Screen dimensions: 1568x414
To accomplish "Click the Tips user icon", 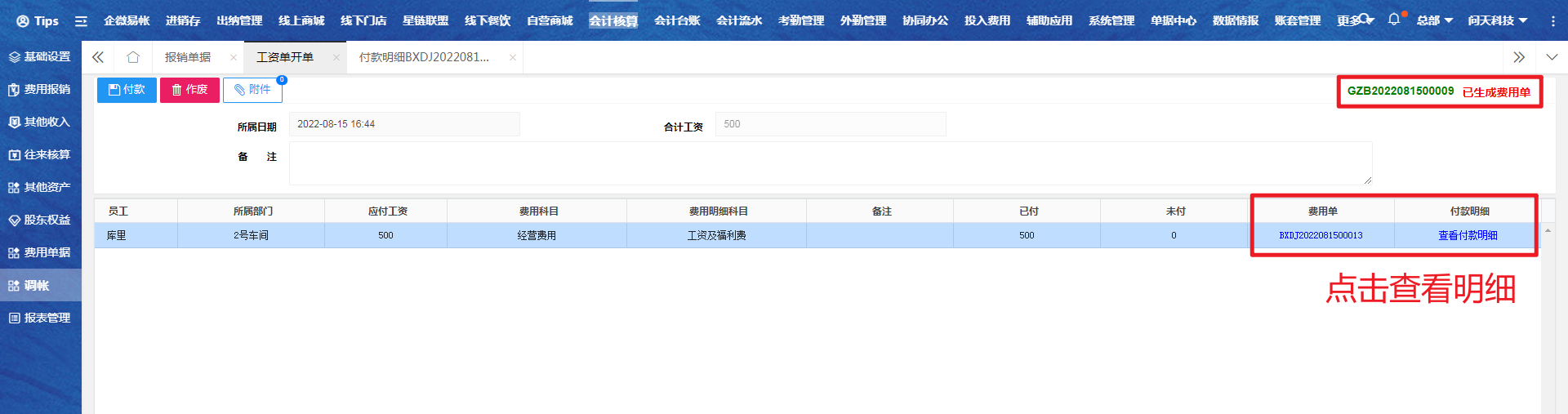I will point(23,21).
